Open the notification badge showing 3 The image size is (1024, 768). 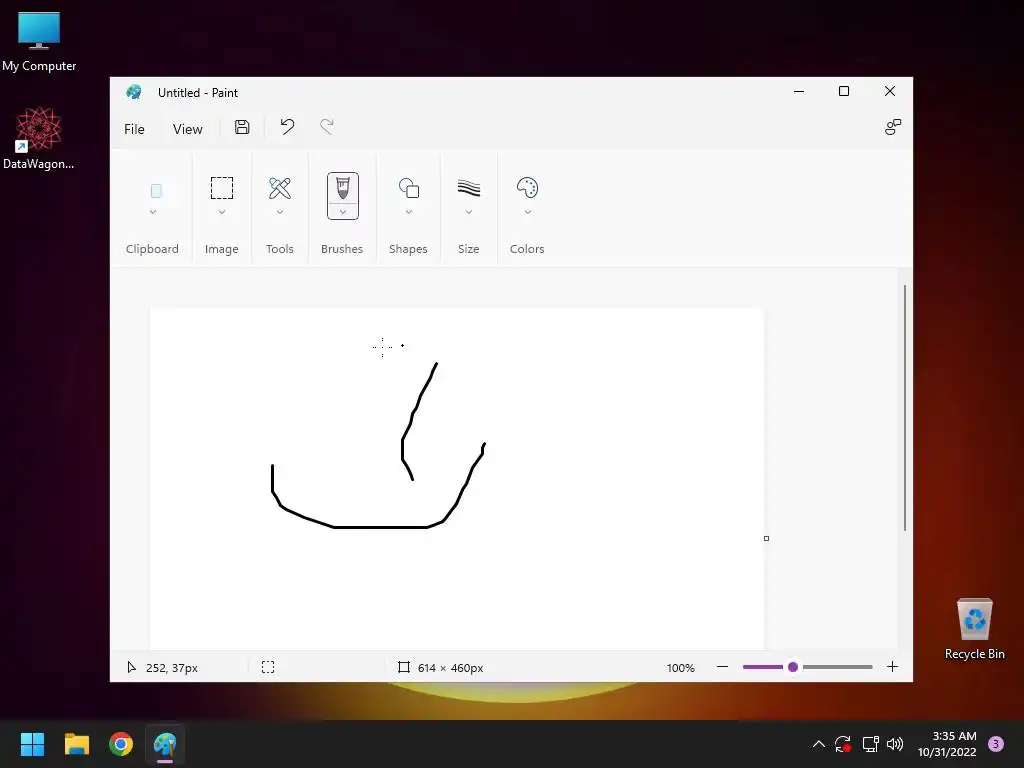(996, 744)
